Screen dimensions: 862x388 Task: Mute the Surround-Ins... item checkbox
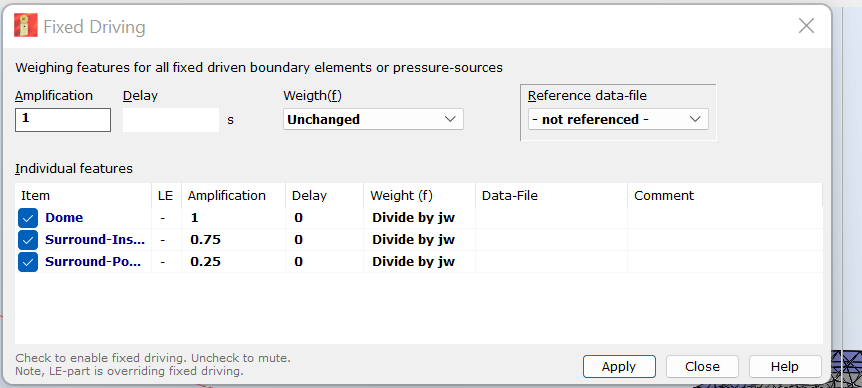27,240
